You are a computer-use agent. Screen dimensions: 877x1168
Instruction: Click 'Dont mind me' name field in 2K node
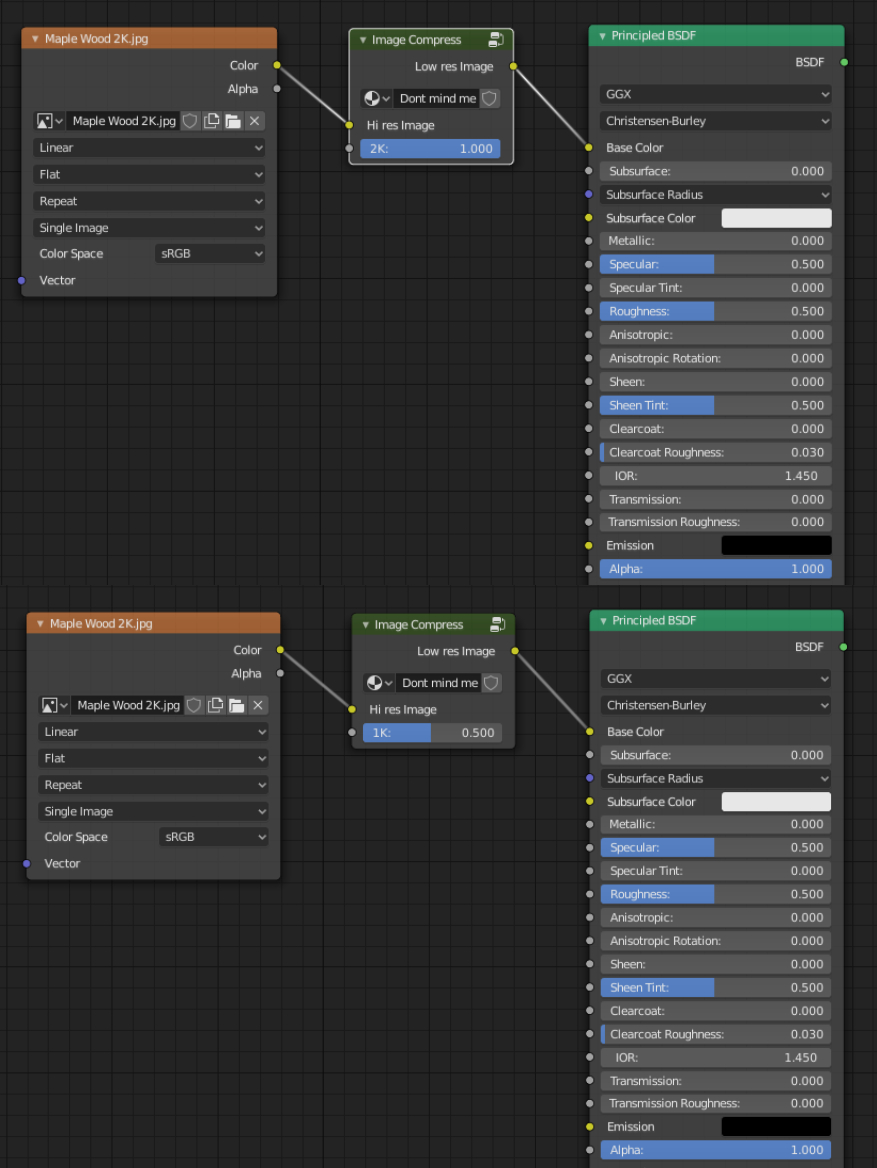click(437, 98)
